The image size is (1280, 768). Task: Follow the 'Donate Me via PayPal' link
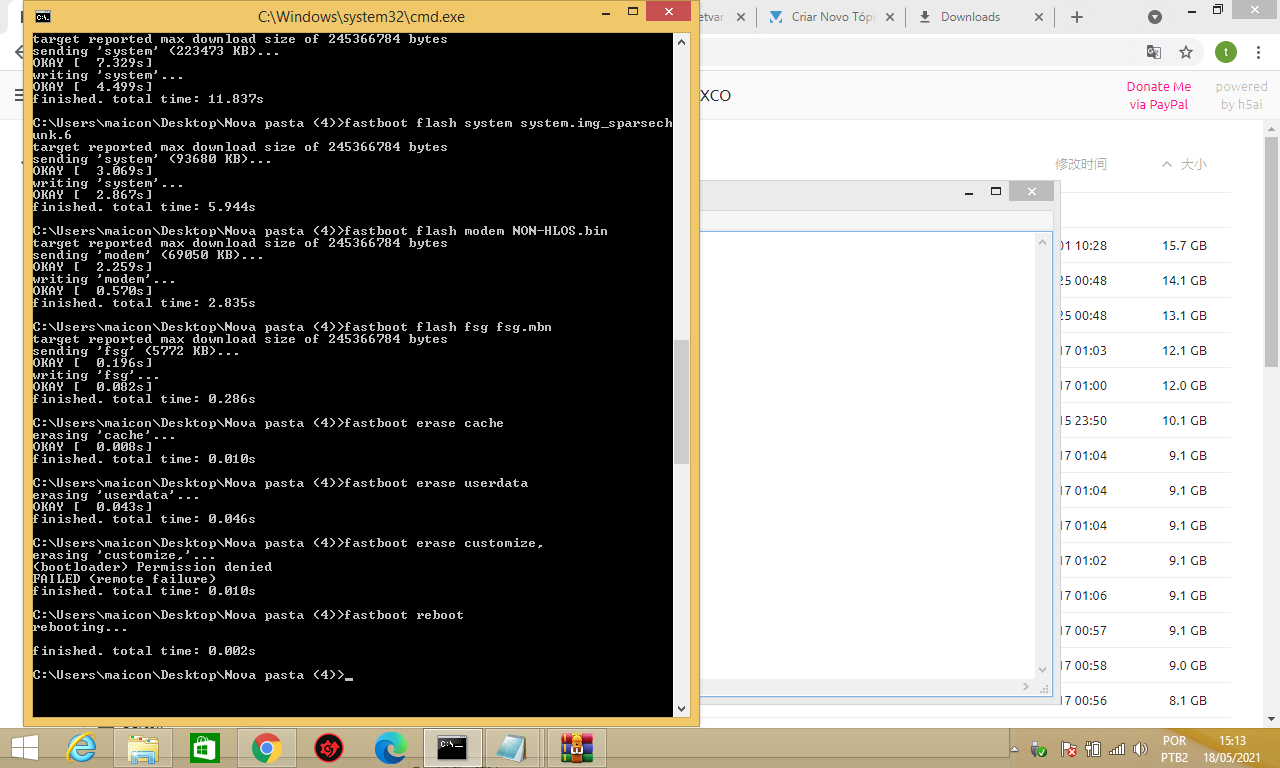tap(1159, 95)
